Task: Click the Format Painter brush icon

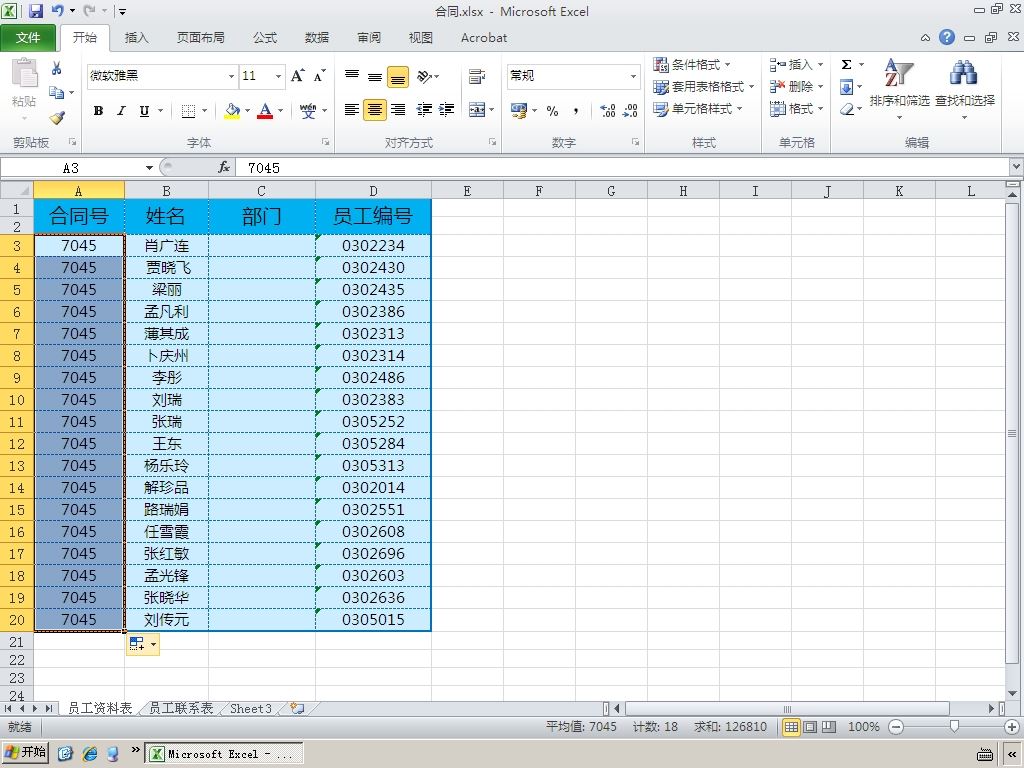Action: point(57,118)
